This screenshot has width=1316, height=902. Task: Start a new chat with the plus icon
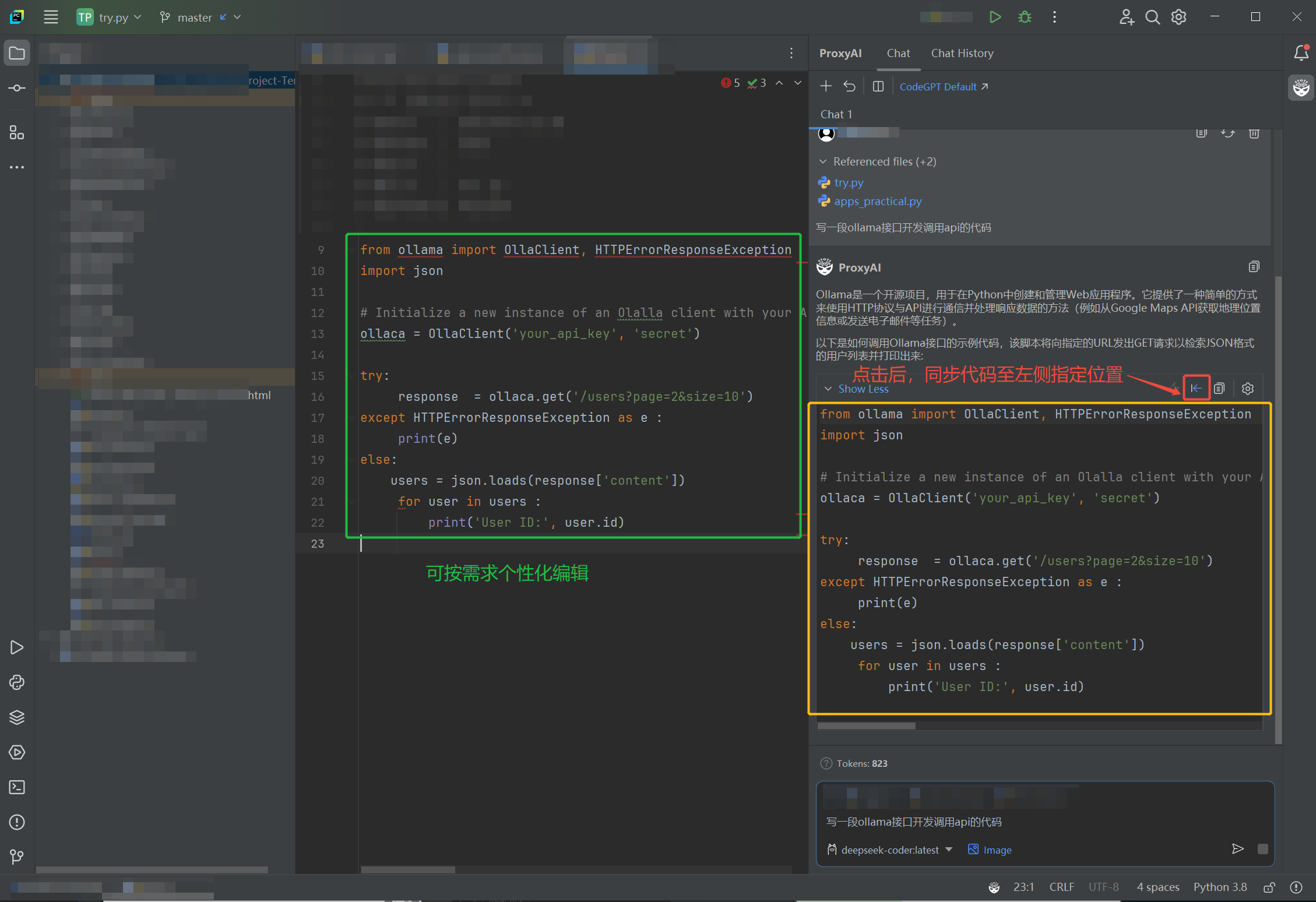pos(826,86)
